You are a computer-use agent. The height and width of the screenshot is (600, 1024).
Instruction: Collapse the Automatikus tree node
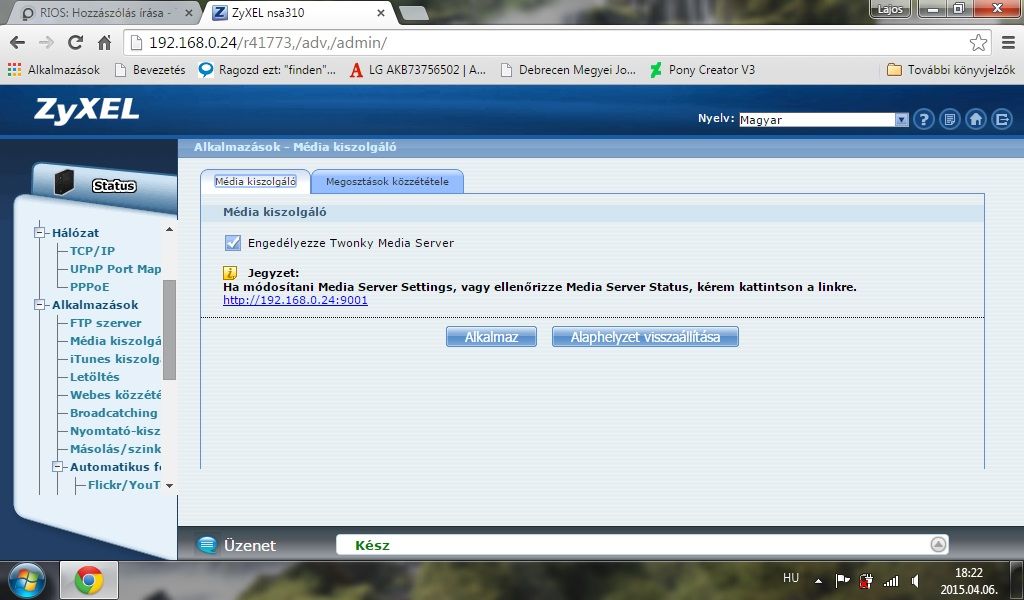pyautogui.click(x=58, y=467)
